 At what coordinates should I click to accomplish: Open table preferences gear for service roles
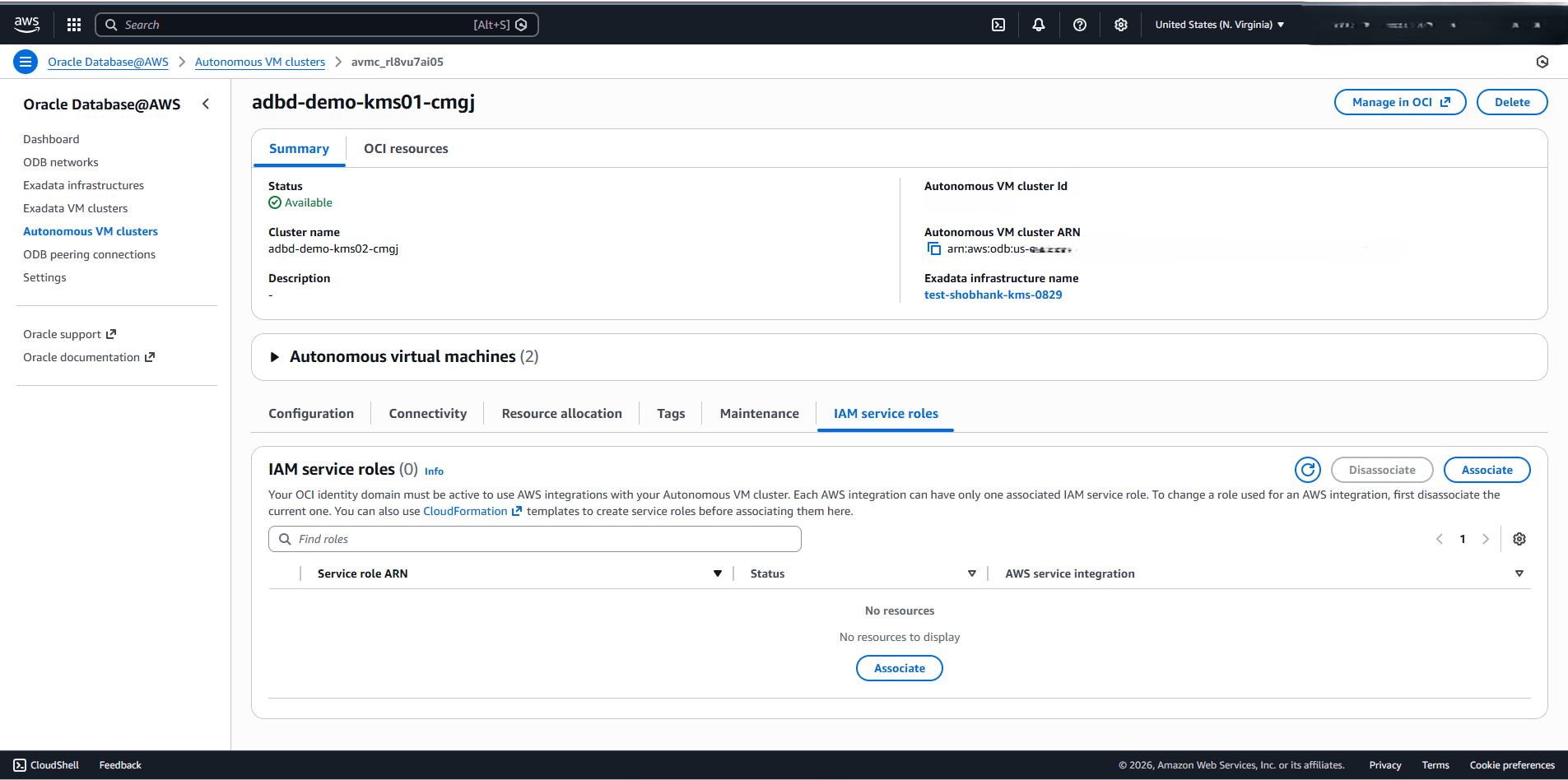[1519, 538]
